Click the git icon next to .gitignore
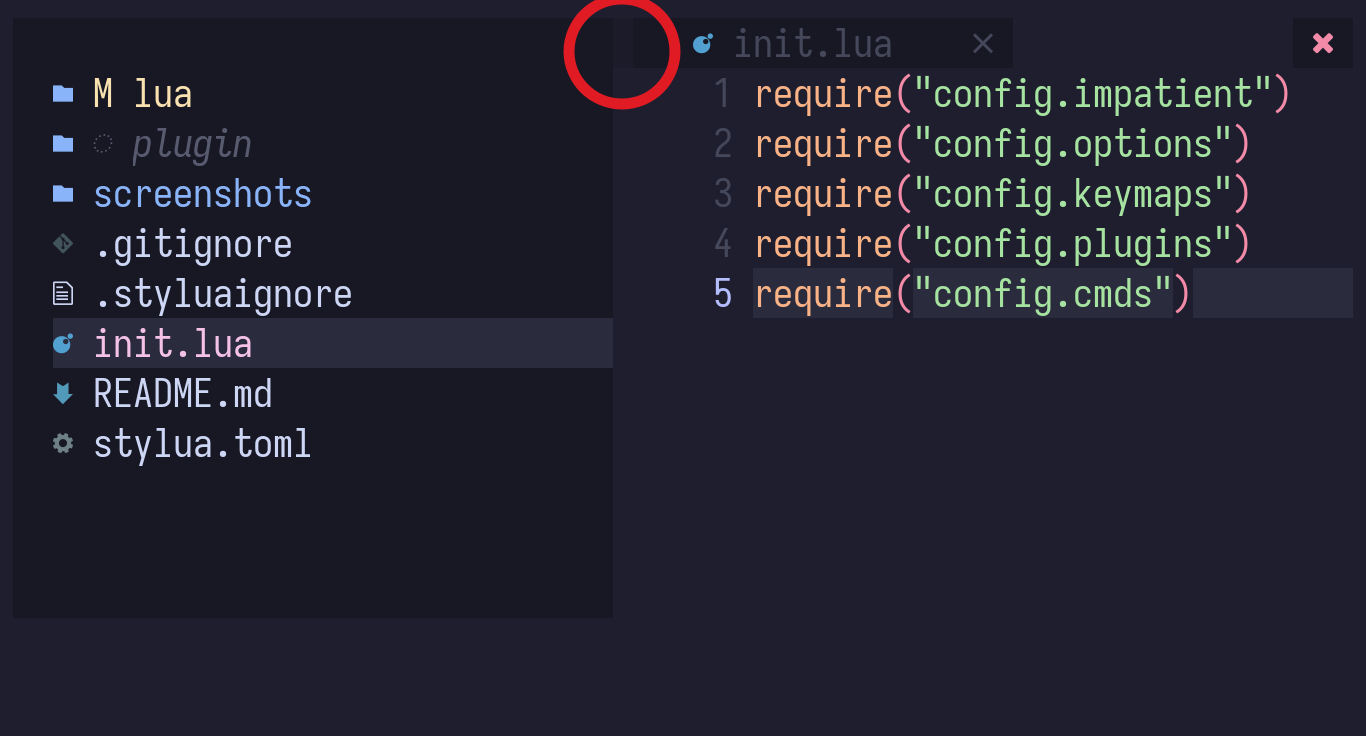 pyautogui.click(x=63, y=243)
